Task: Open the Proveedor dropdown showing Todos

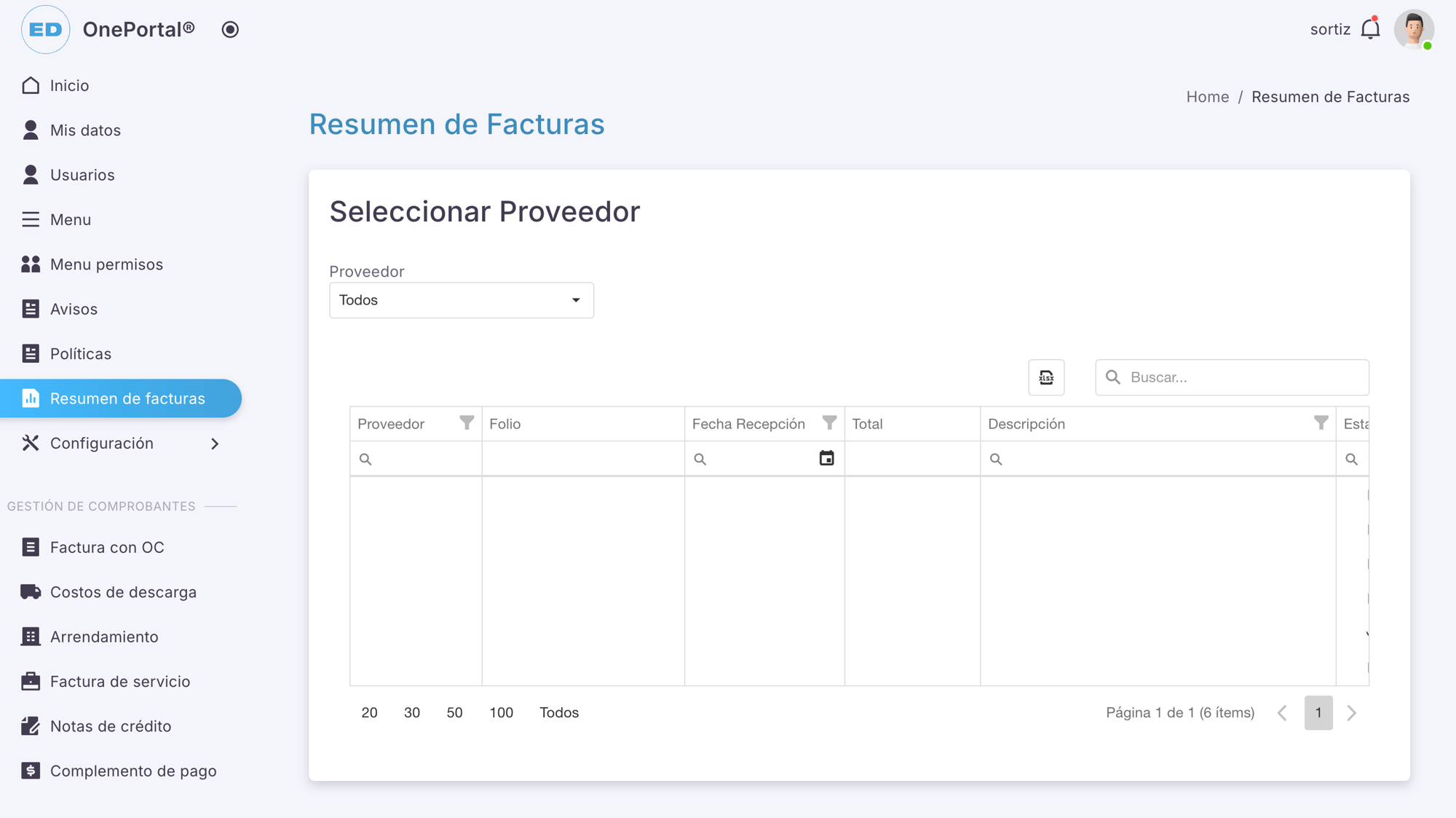Action: pos(462,300)
